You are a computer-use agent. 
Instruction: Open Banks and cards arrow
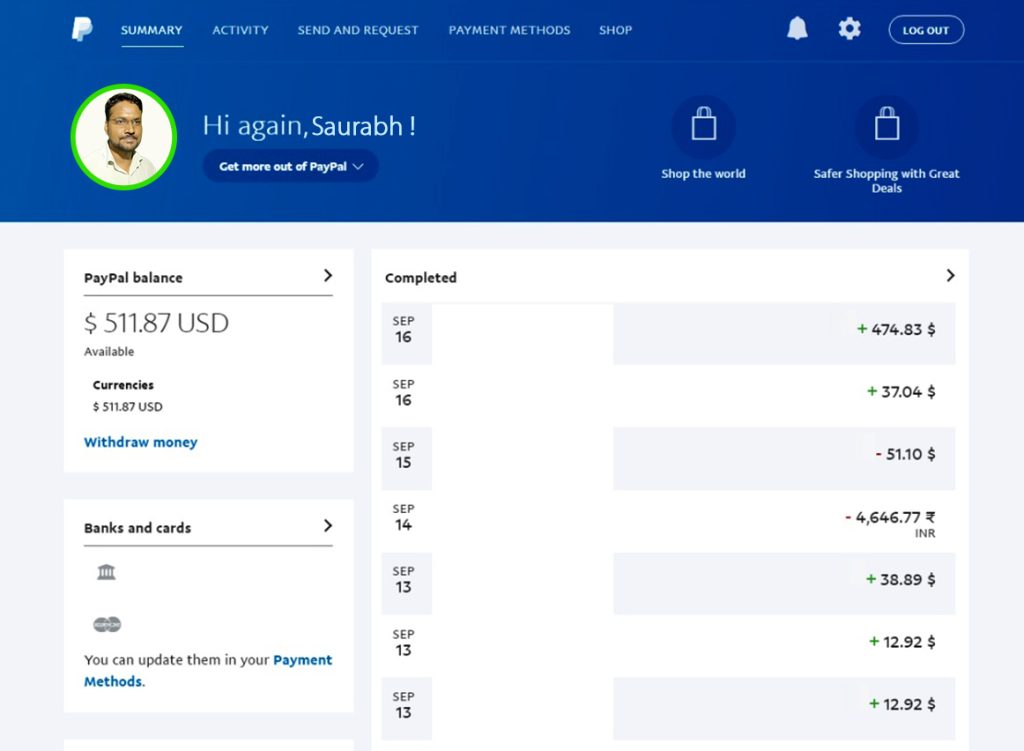pos(328,526)
